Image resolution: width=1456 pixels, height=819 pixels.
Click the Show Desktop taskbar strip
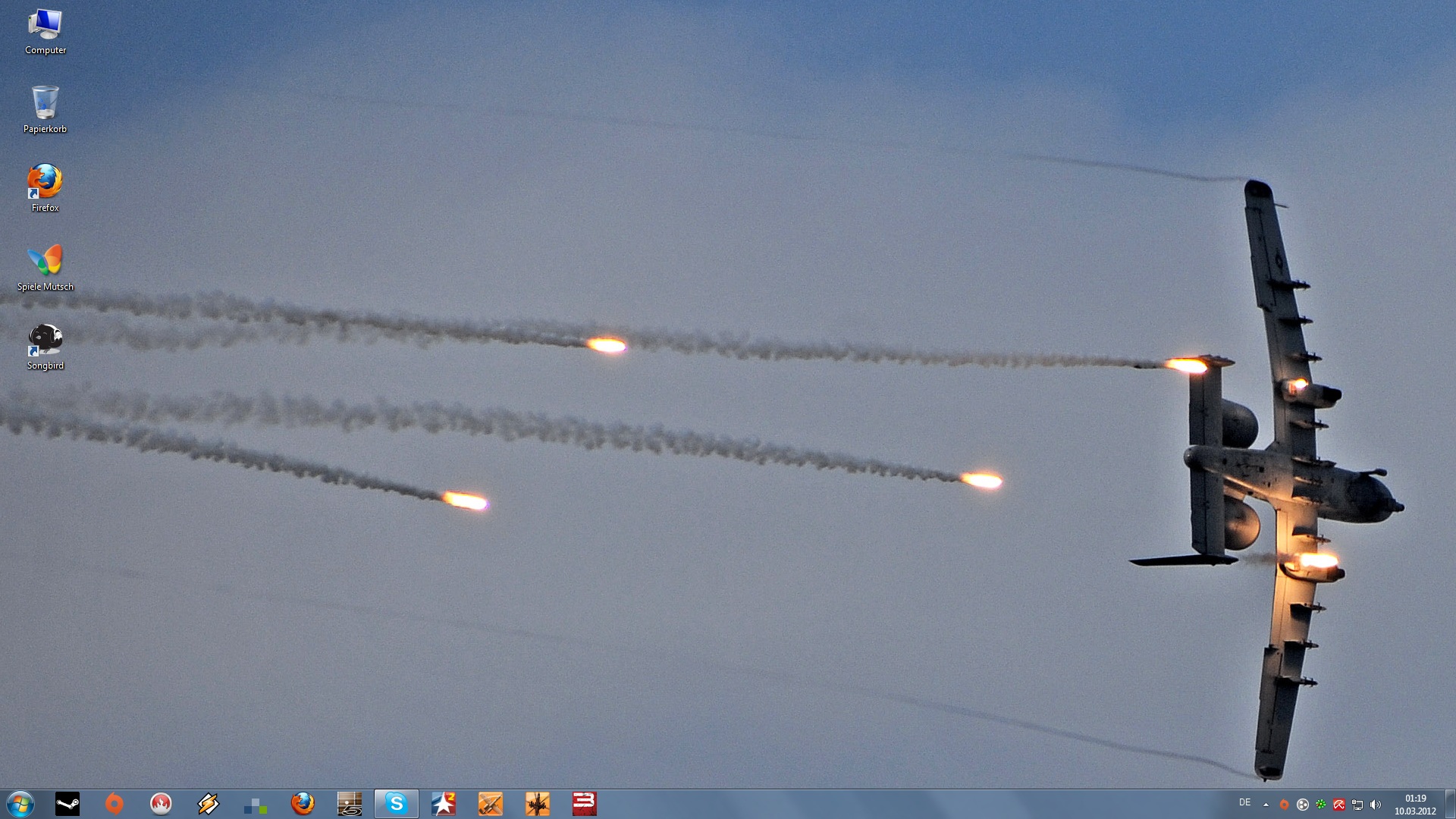[x=1450, y=804]
